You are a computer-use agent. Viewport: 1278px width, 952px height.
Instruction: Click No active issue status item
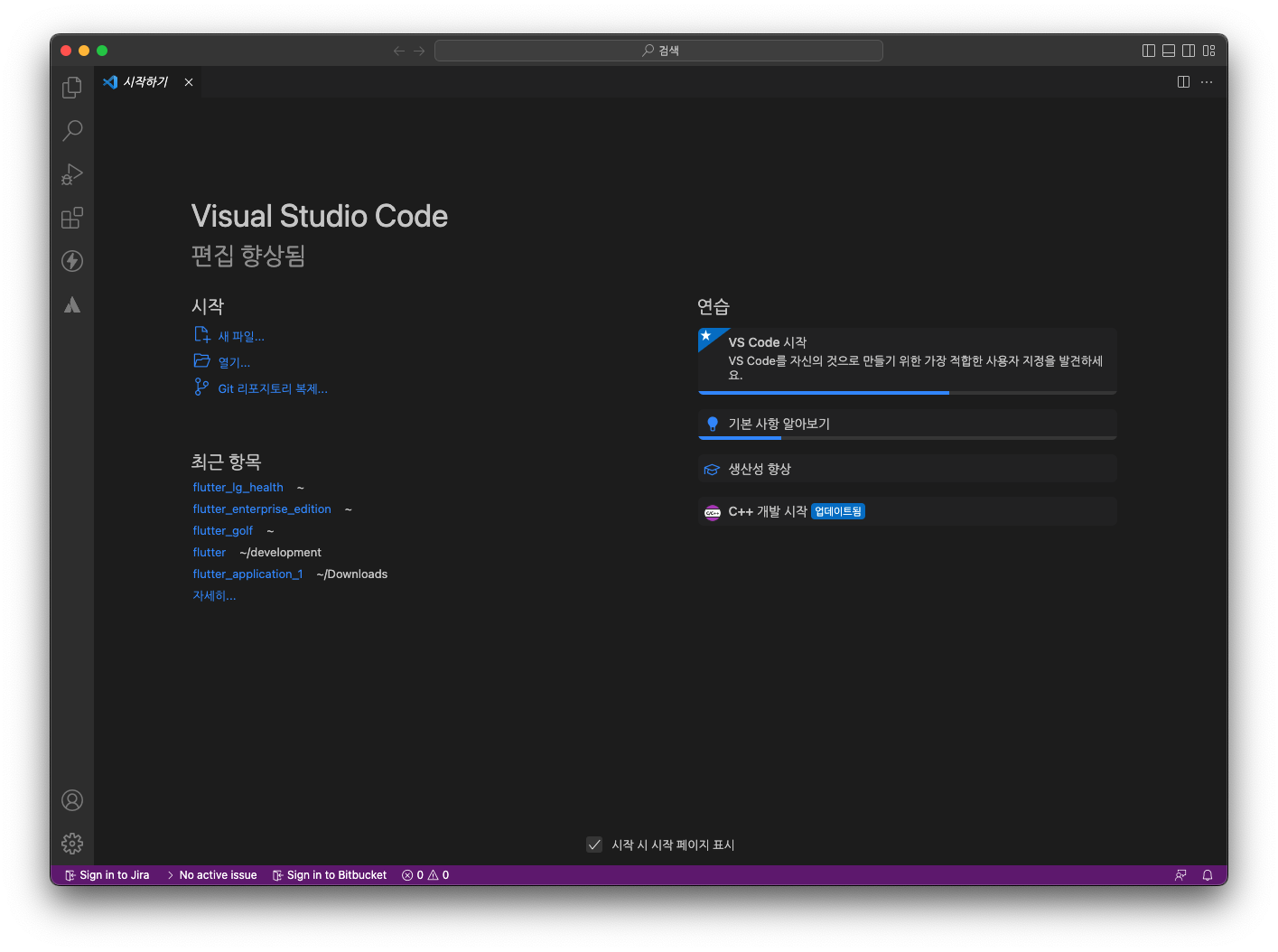coord(212,875)
